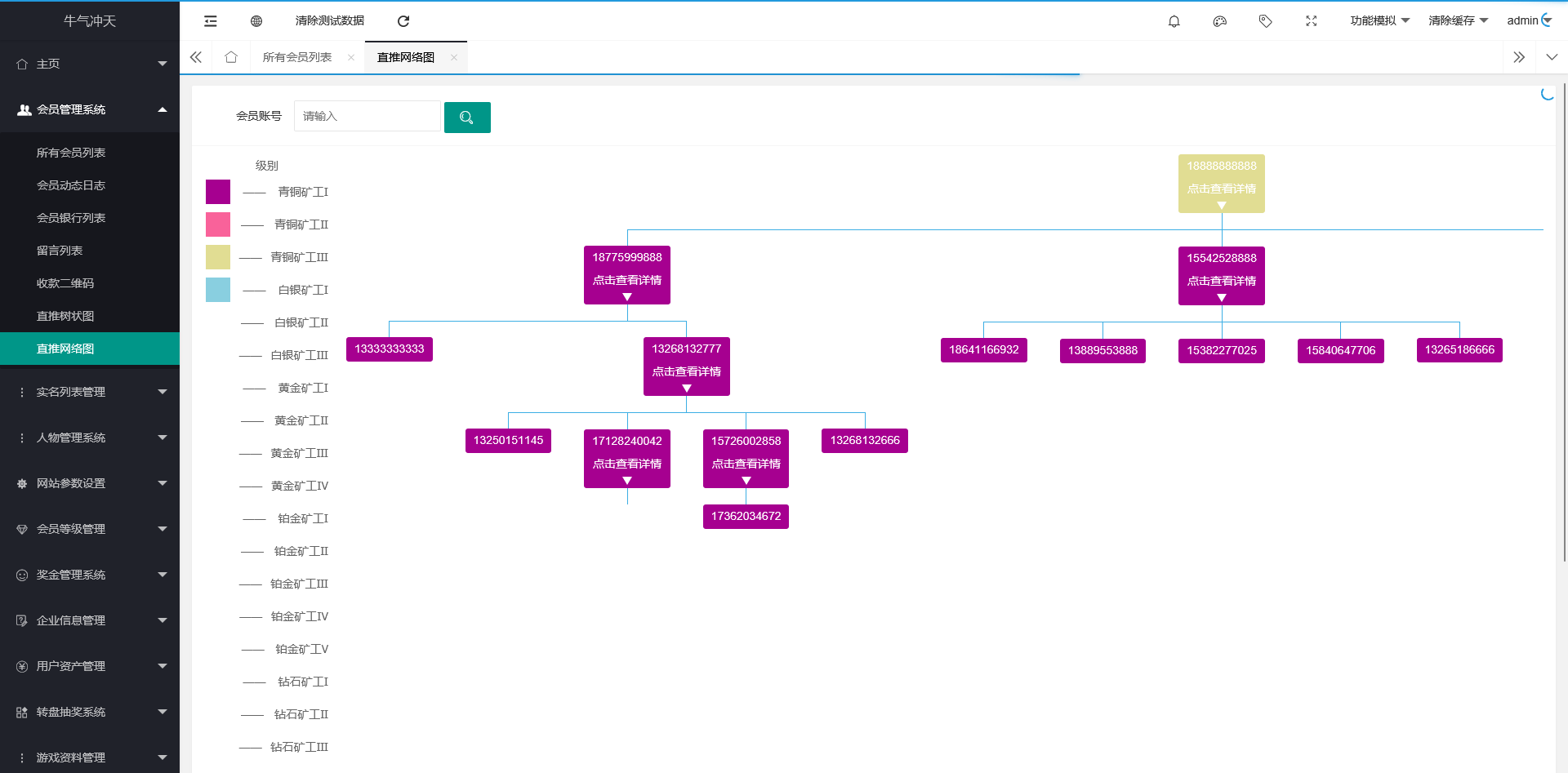Open the 清除缓存 dropdown

point(1458,21)
